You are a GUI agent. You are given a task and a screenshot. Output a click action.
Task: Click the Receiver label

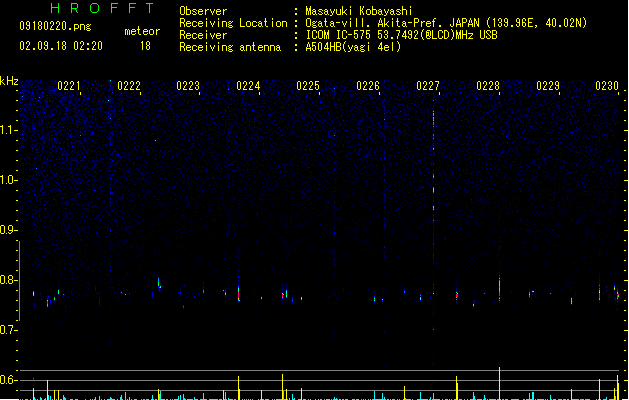pos(203,35)
